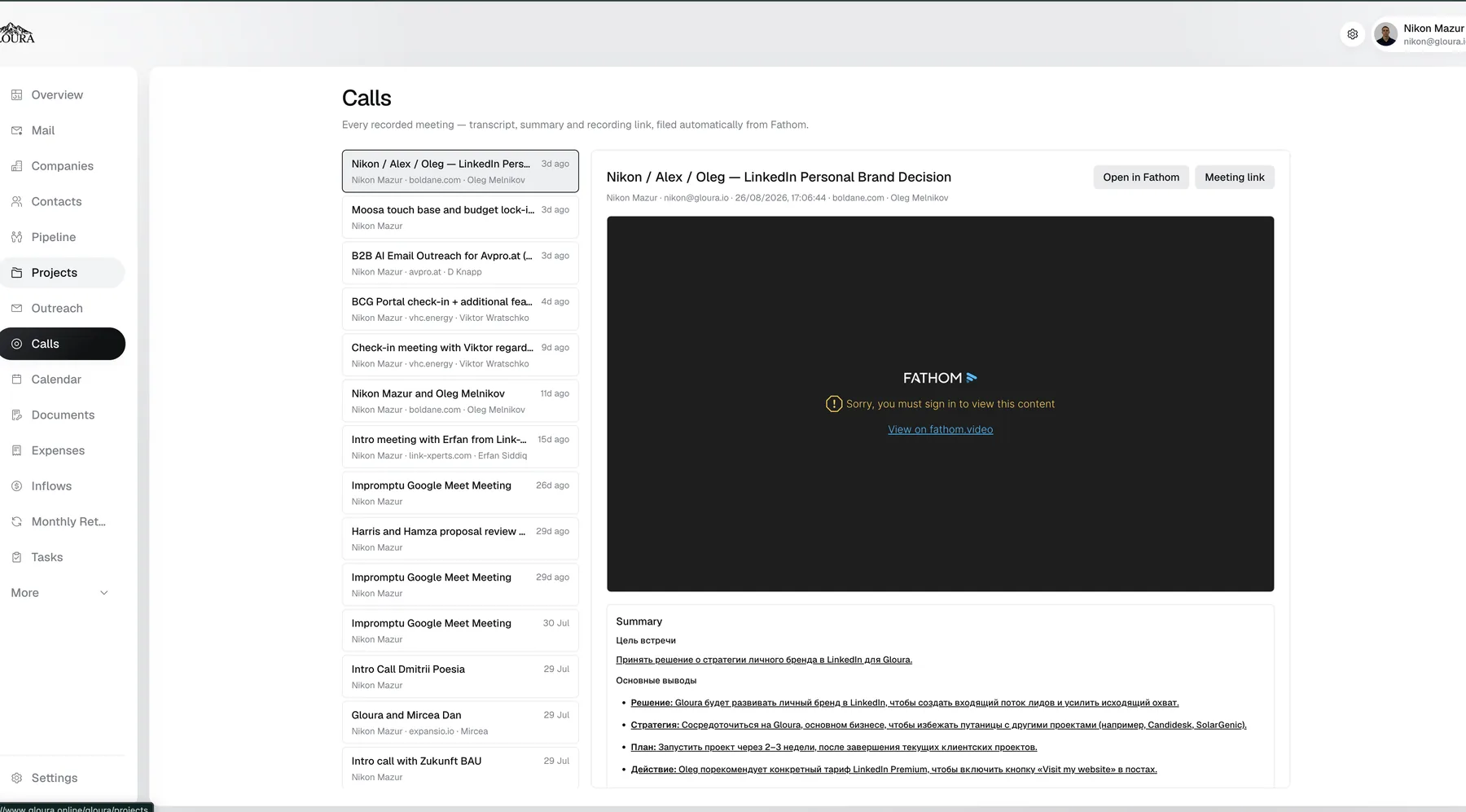
Task: Expand the More section chevron
Action: pyautogui.click(x=103, y=593)
